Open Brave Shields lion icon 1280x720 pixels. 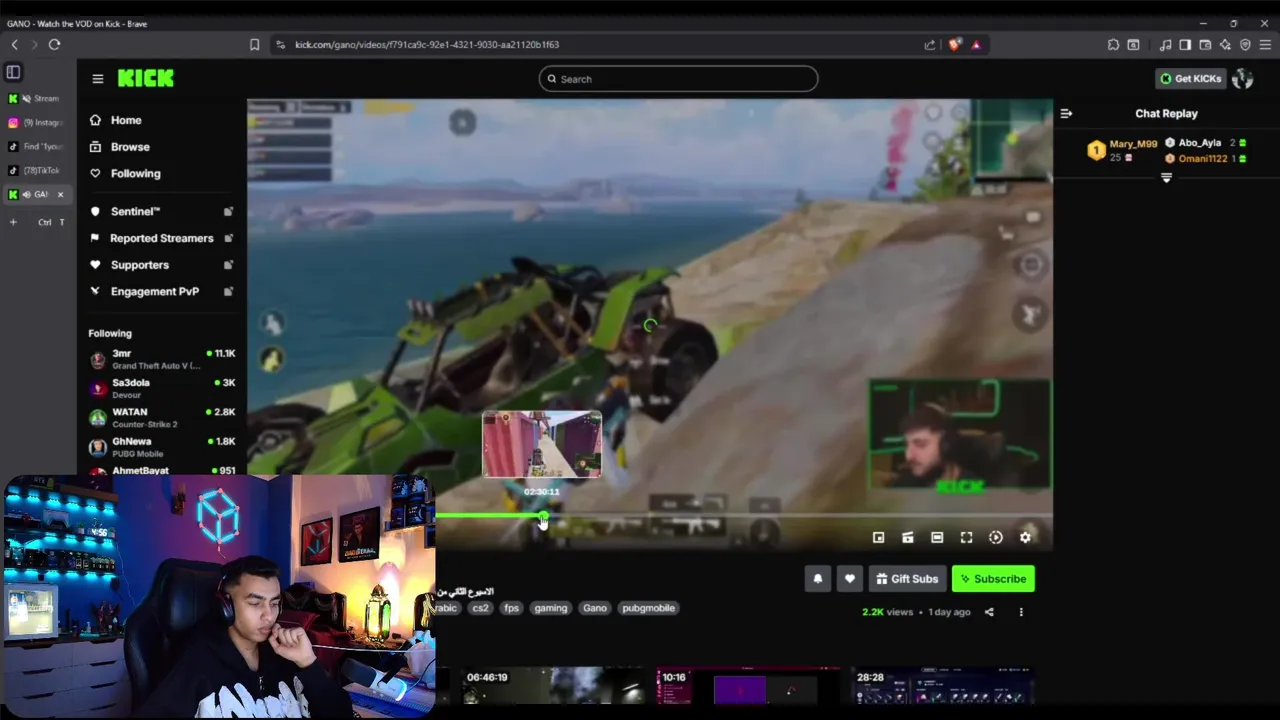coord(955,44)
